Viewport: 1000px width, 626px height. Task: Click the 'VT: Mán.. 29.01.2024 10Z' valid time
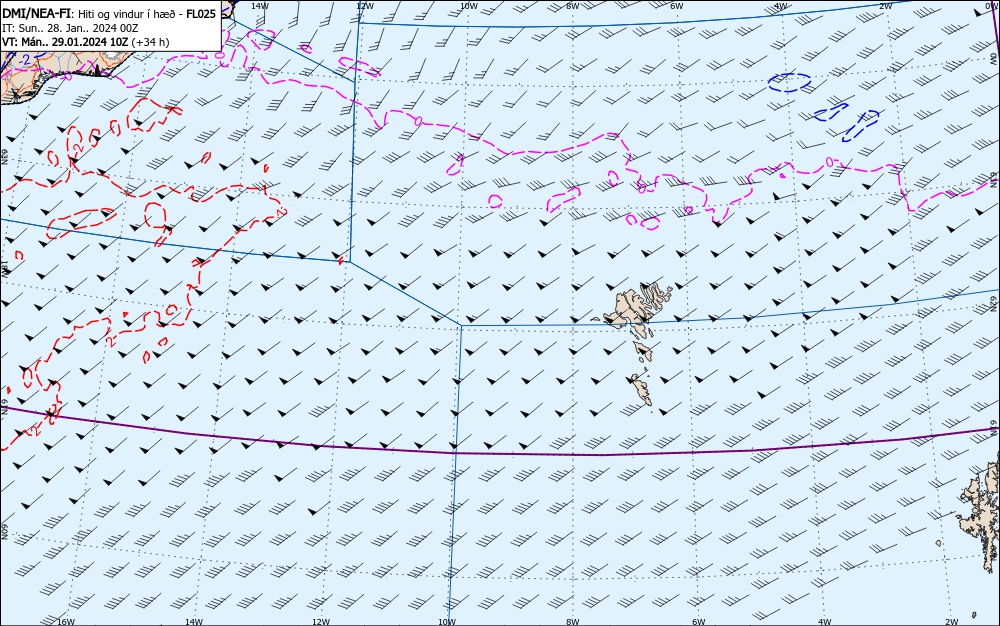pos(65,42)
